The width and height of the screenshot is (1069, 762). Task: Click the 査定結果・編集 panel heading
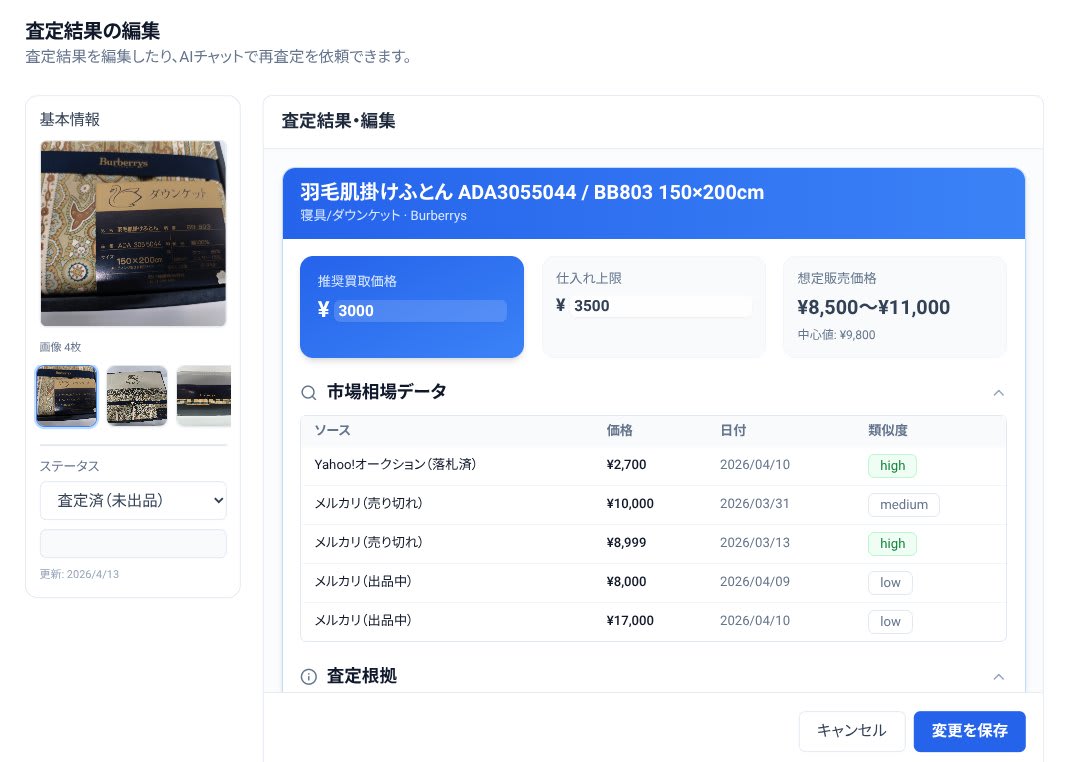[x=339, y=121]
